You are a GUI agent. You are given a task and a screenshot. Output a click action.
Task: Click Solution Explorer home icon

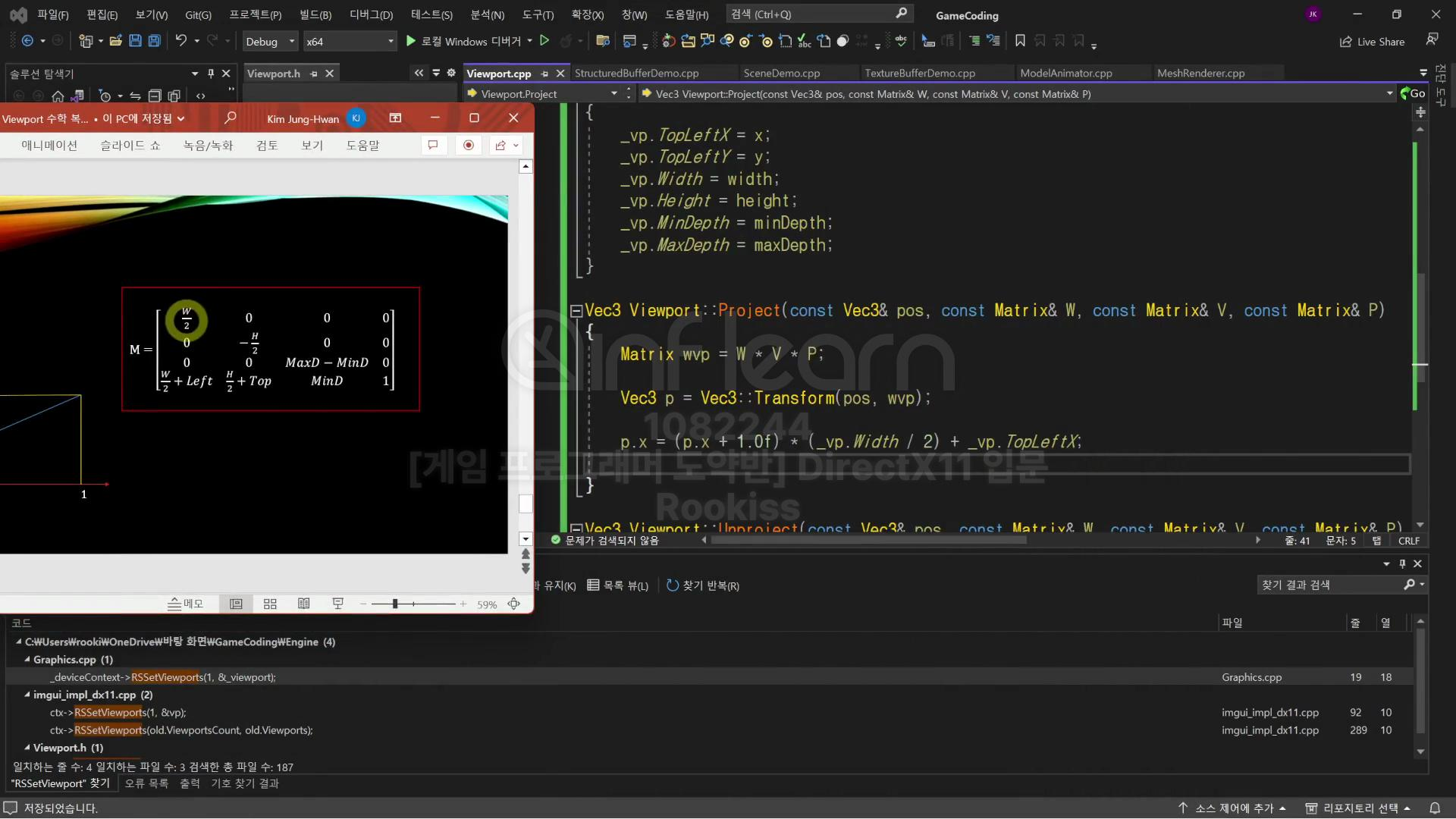tap(58, 96)
